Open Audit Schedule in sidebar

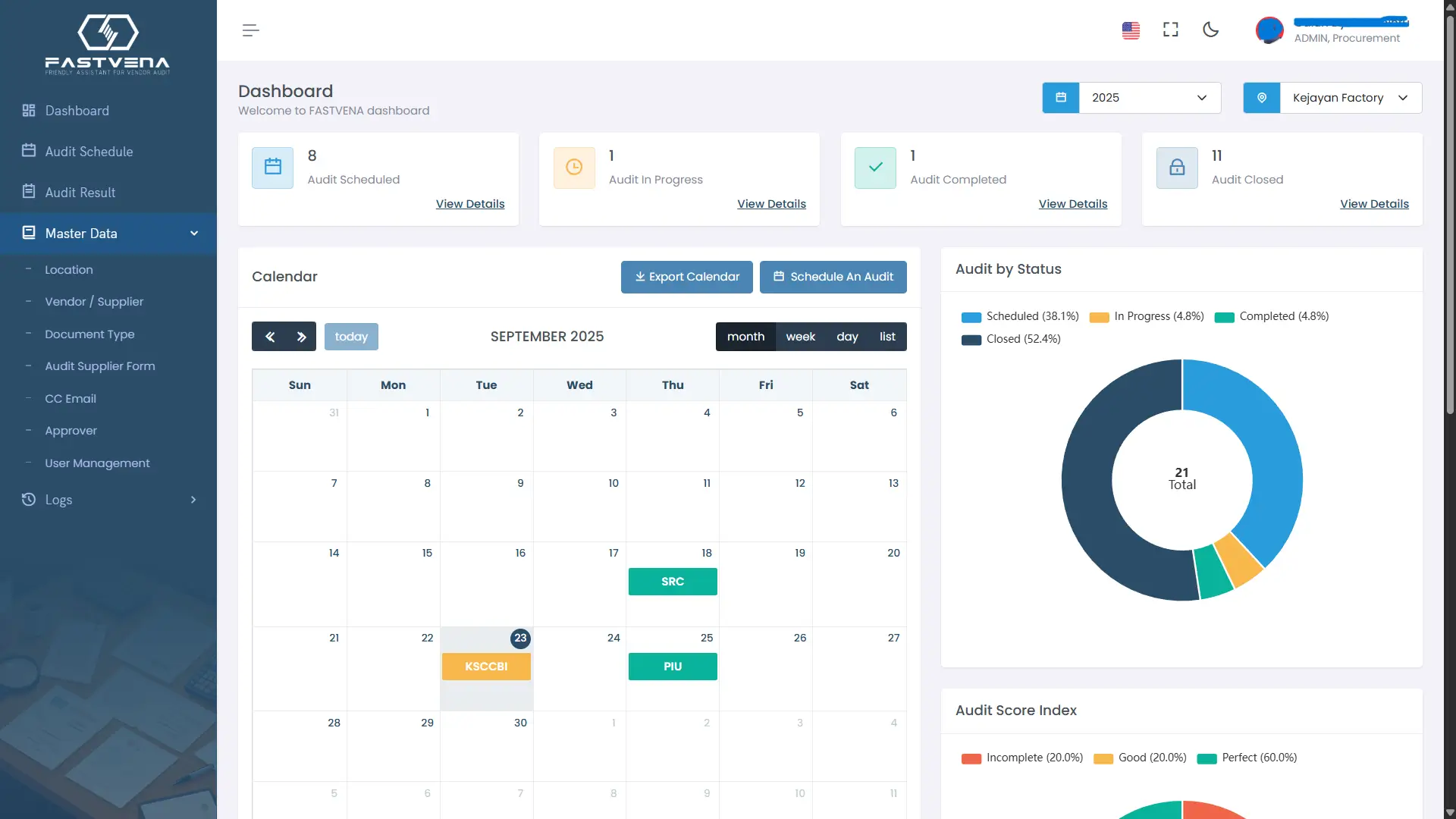coord(89,152)
